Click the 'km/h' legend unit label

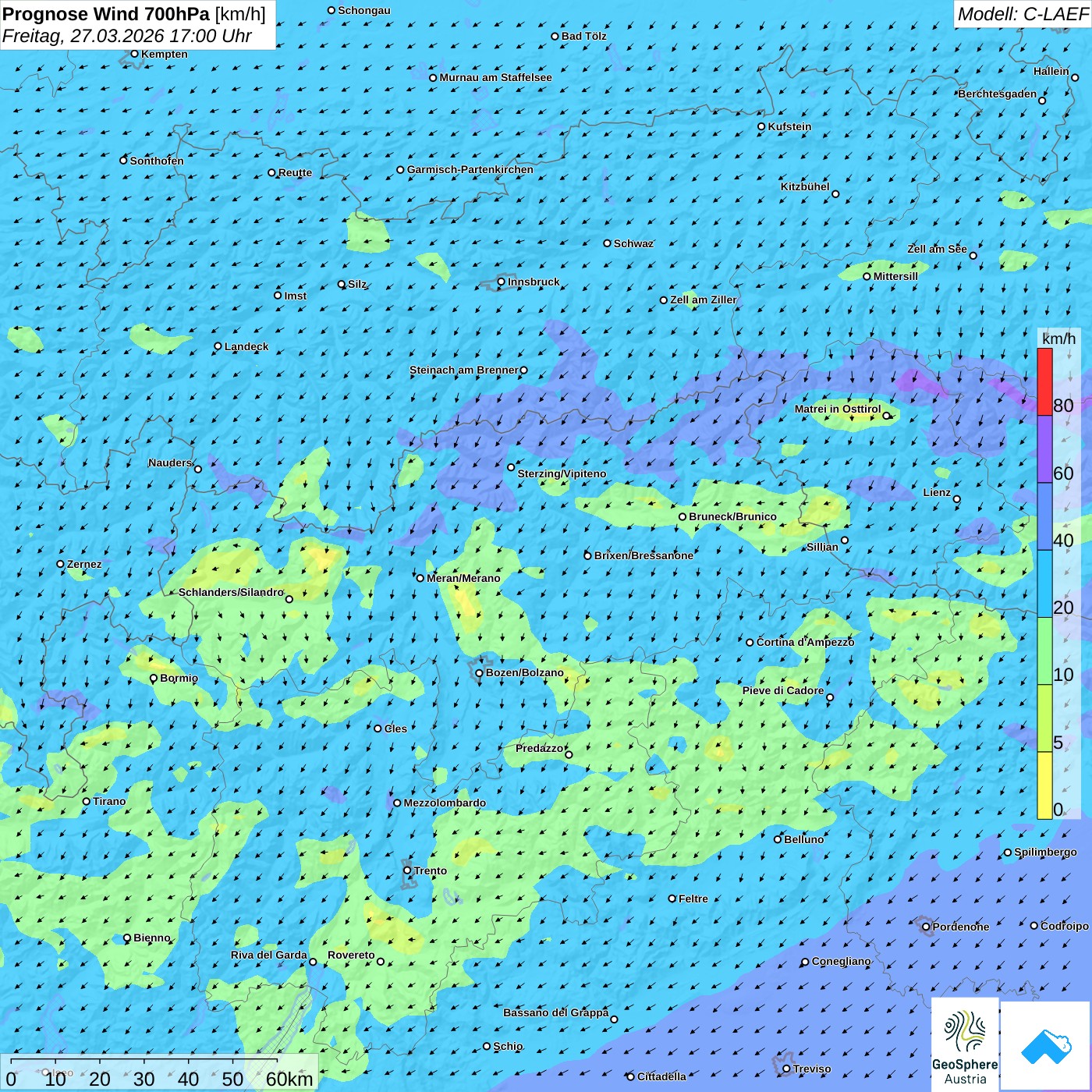(1059, 339)
